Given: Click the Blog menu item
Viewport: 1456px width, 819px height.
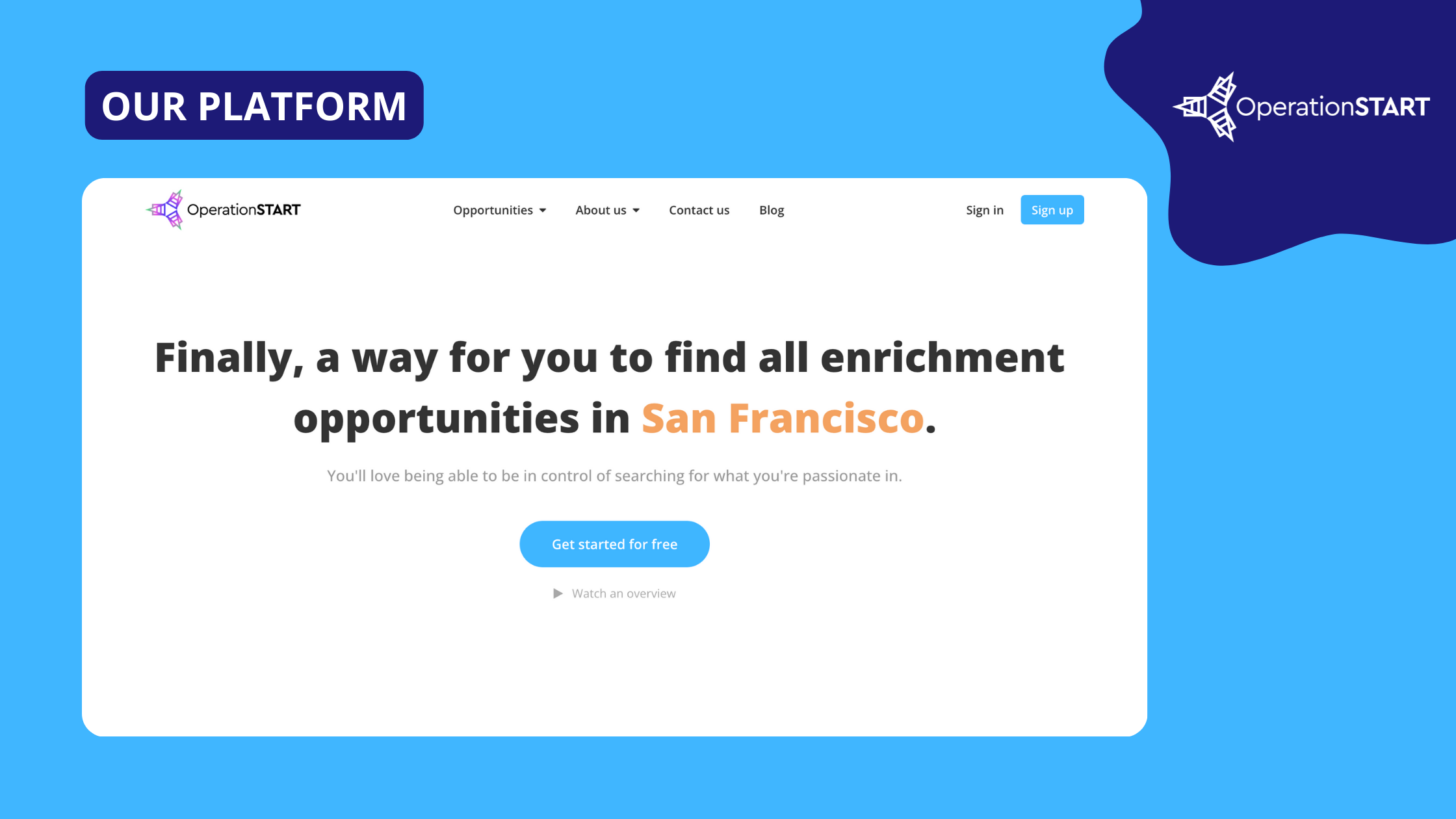Looking at the screenshot, I should coord(771,210).
